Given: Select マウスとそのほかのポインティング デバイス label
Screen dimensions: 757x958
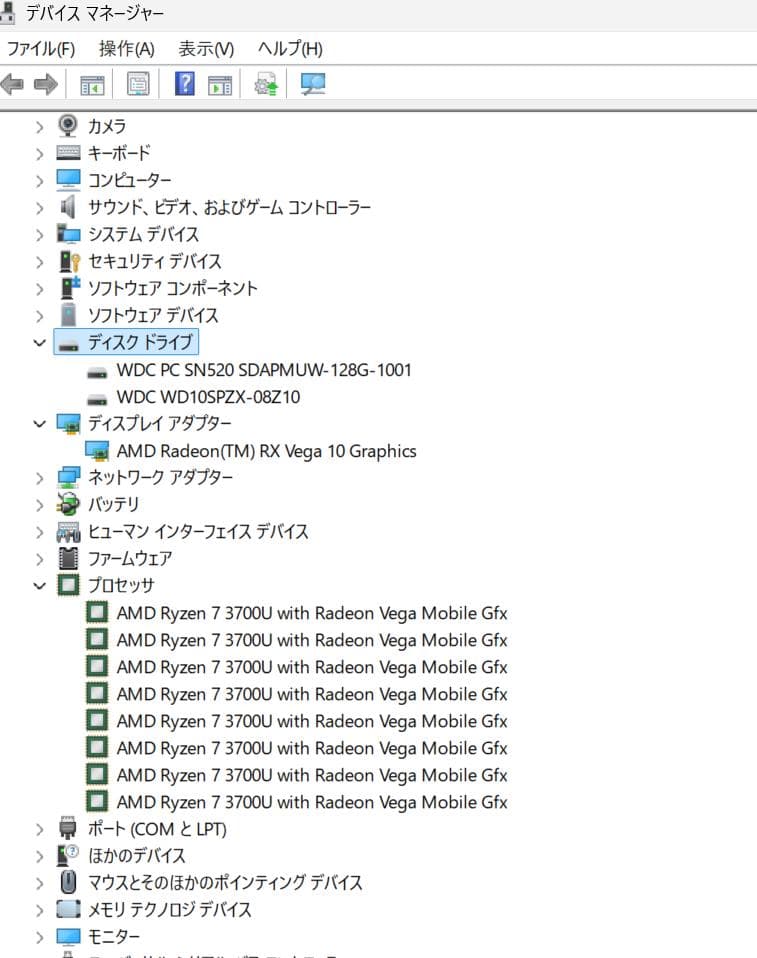Looking at the screenshot, I should point(225,882).
